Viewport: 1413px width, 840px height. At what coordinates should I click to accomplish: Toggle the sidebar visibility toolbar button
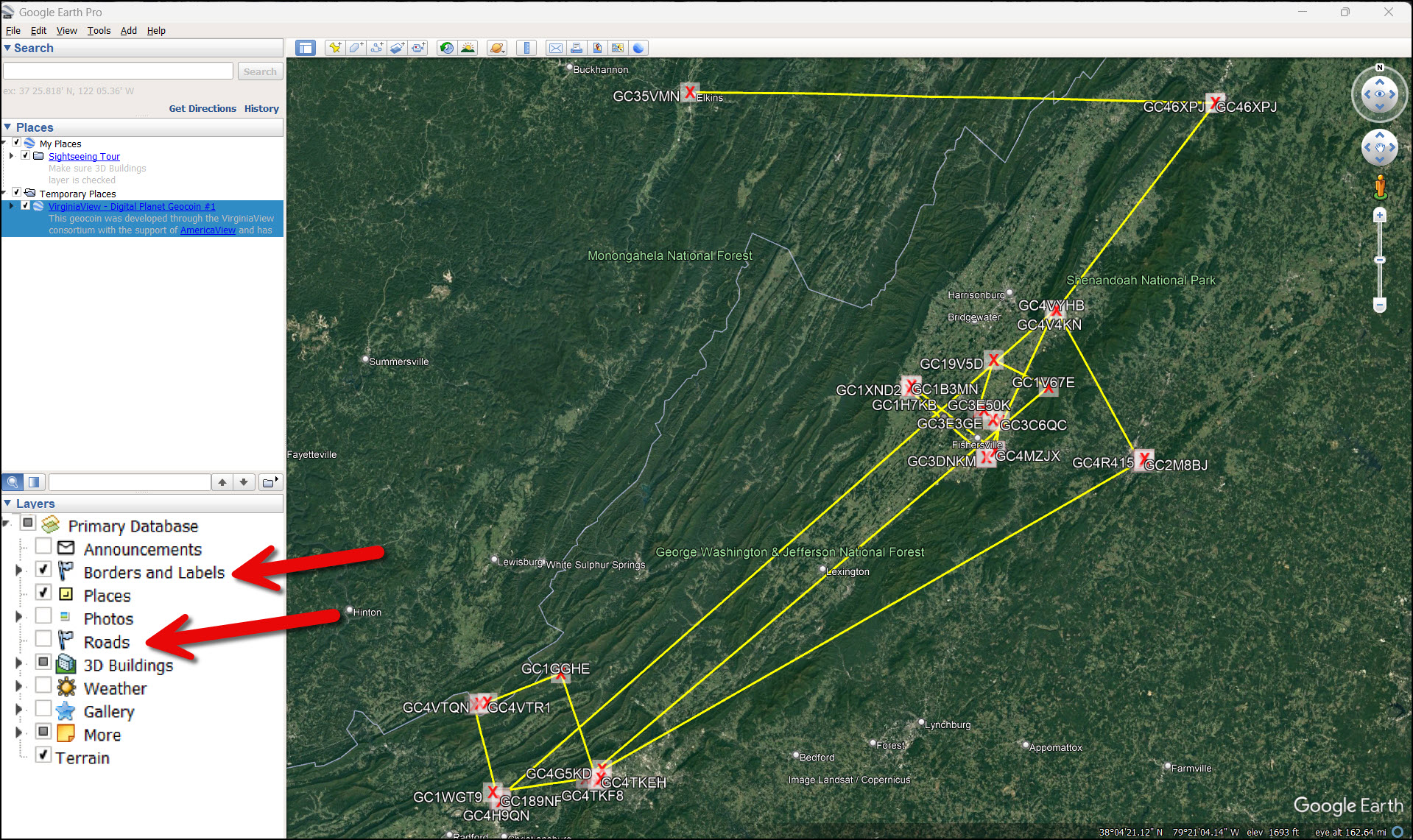305,48
